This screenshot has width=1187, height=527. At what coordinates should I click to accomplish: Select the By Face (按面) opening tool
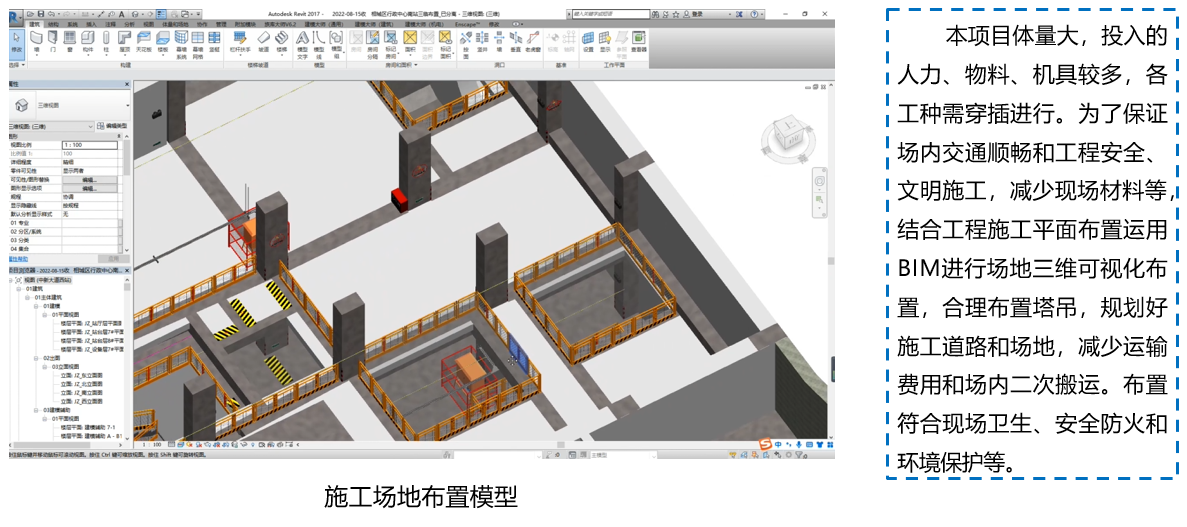pyautogui.click(x=466, y=45)
